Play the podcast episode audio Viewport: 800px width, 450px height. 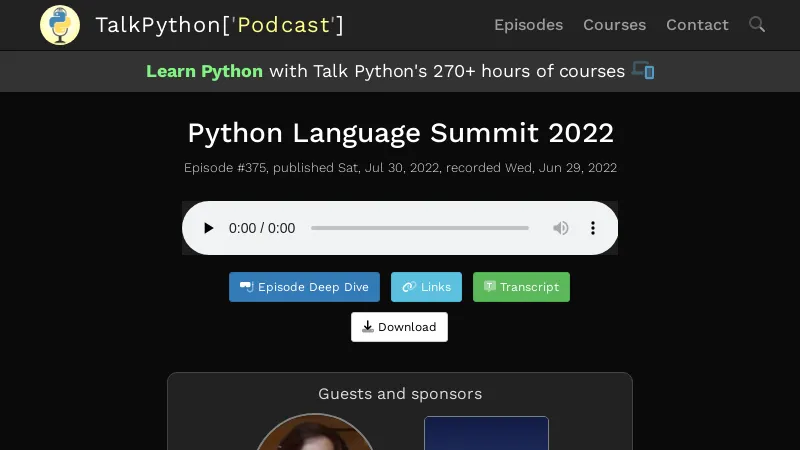pos(208,228)
